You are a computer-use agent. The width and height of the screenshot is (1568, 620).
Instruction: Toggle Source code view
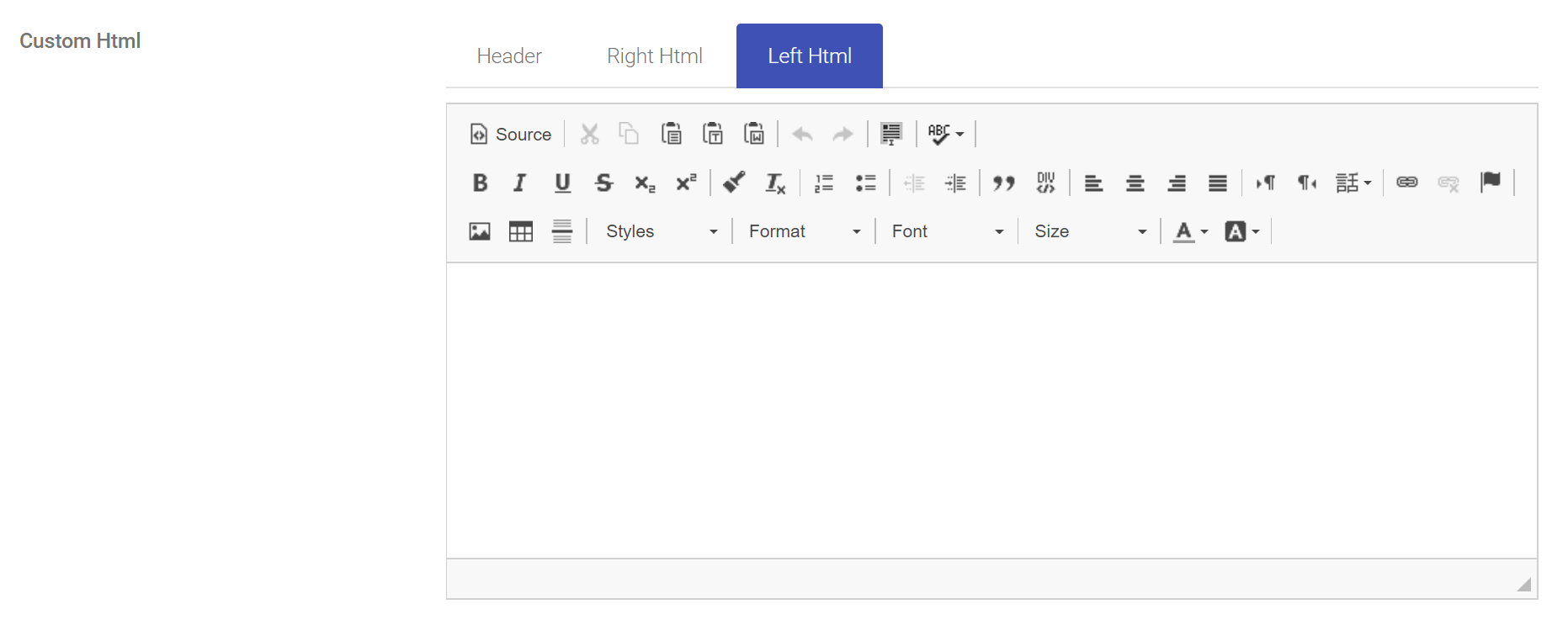pyautogui.click(x=511, y=134)
